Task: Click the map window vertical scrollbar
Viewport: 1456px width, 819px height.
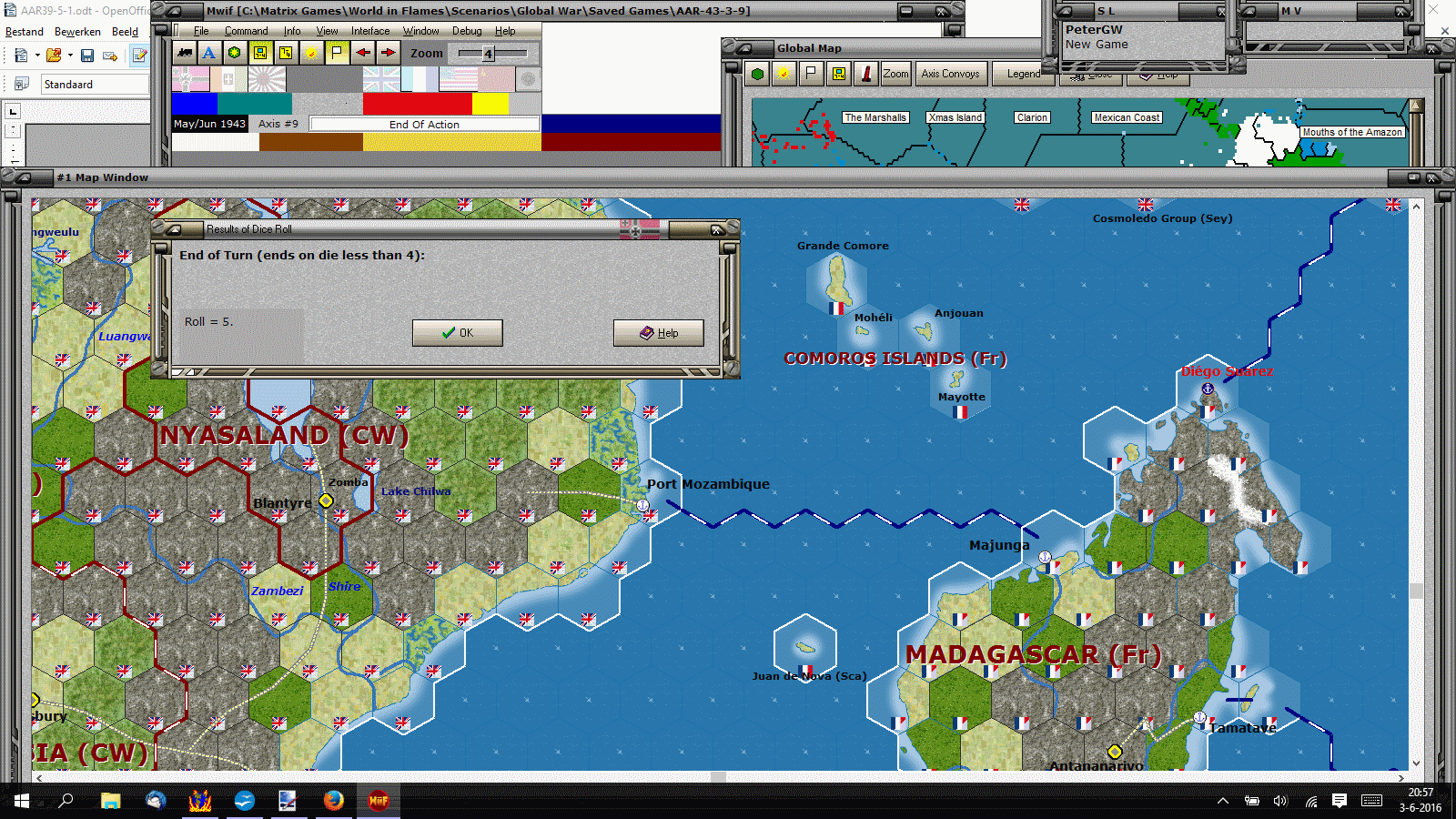Action: click(1416, 485)
